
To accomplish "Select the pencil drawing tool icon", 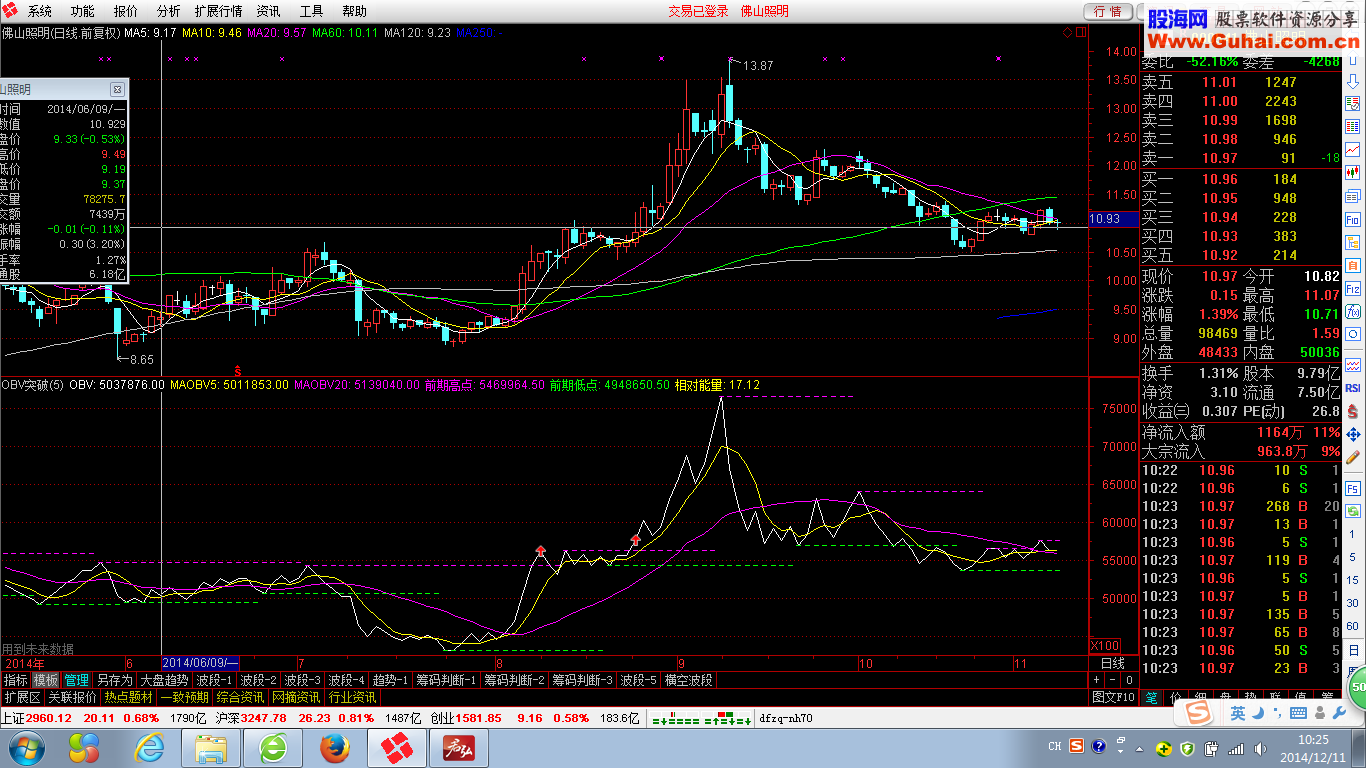I will click(1351, 455).
